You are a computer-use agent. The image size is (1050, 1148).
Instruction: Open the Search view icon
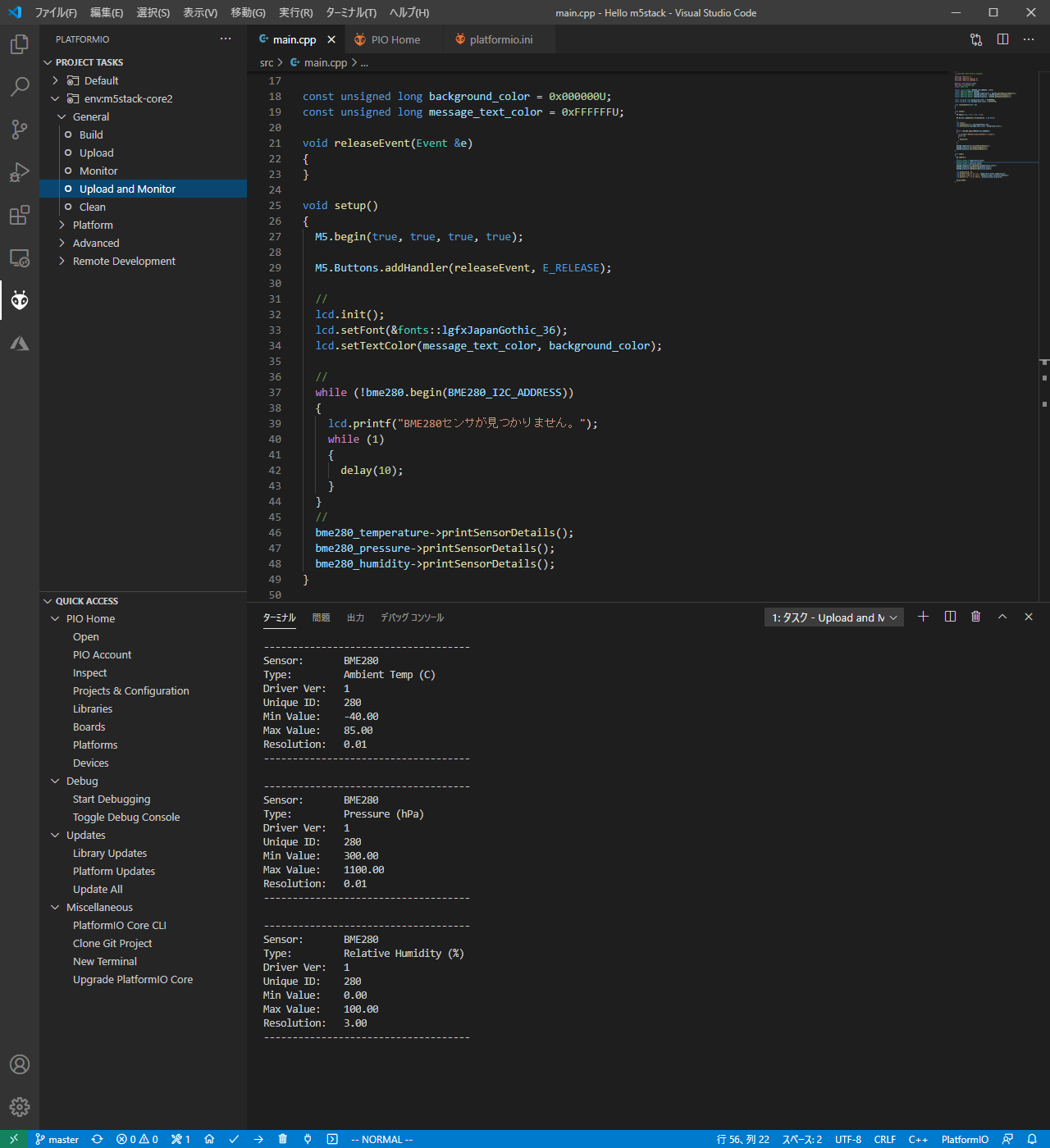pos(20,87)
